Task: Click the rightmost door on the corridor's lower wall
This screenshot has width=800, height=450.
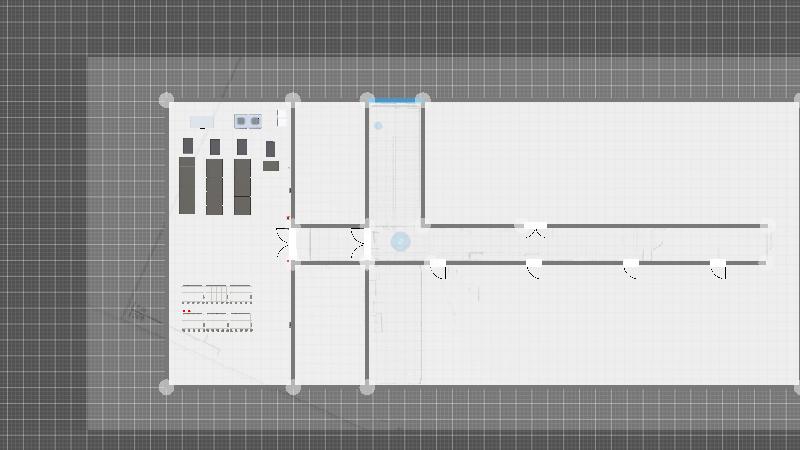Action: coord(718,268)
